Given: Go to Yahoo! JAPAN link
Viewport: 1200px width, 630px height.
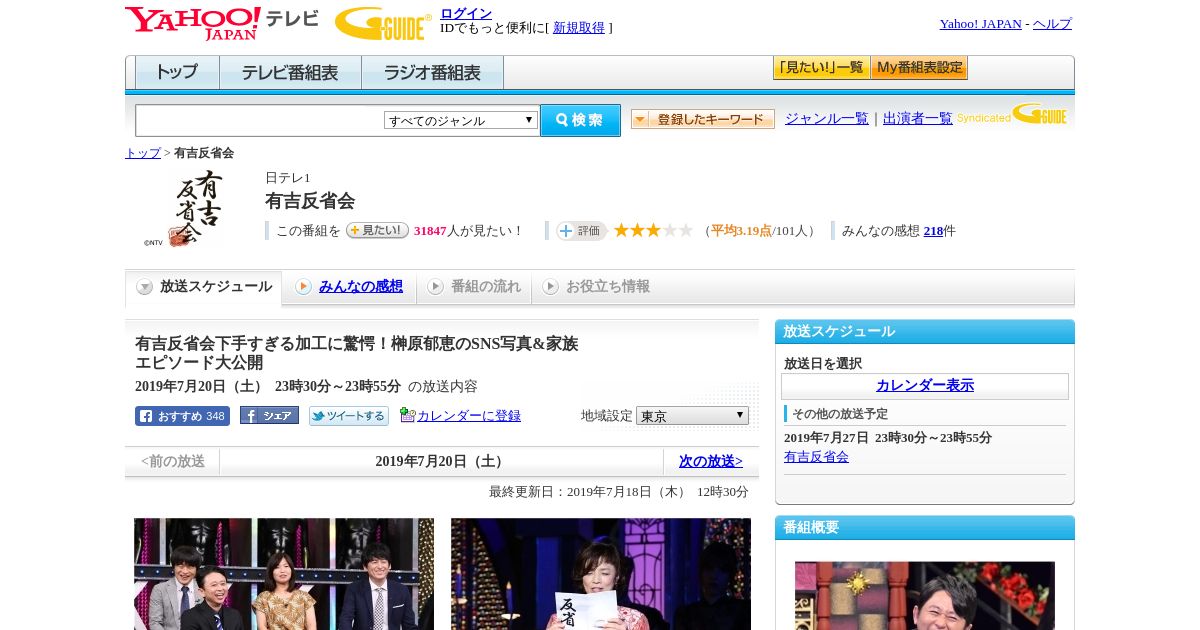Looking at the screenshot, I should pyautogui.click(x=980, y=24).
